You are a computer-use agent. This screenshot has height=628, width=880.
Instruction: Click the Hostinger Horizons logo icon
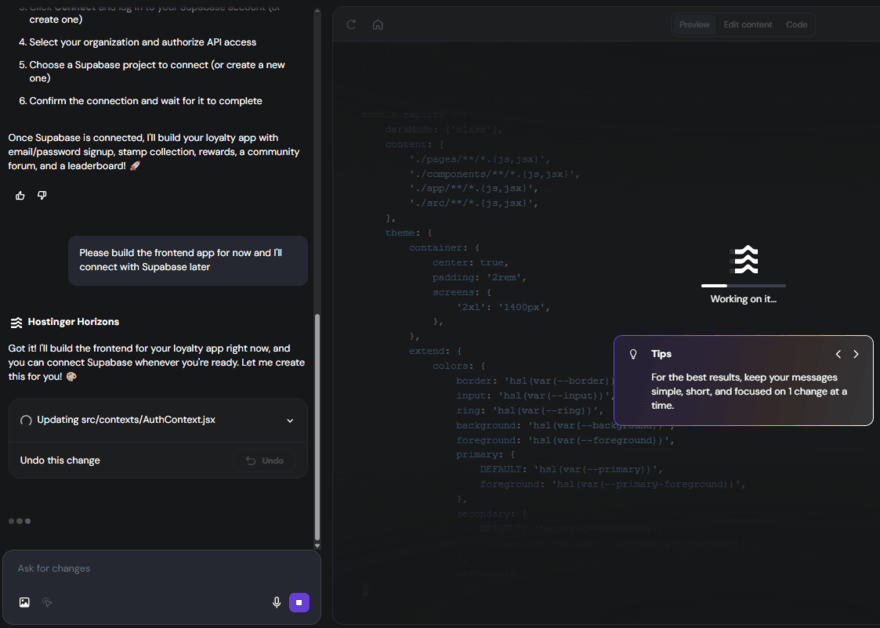point(17,321)
